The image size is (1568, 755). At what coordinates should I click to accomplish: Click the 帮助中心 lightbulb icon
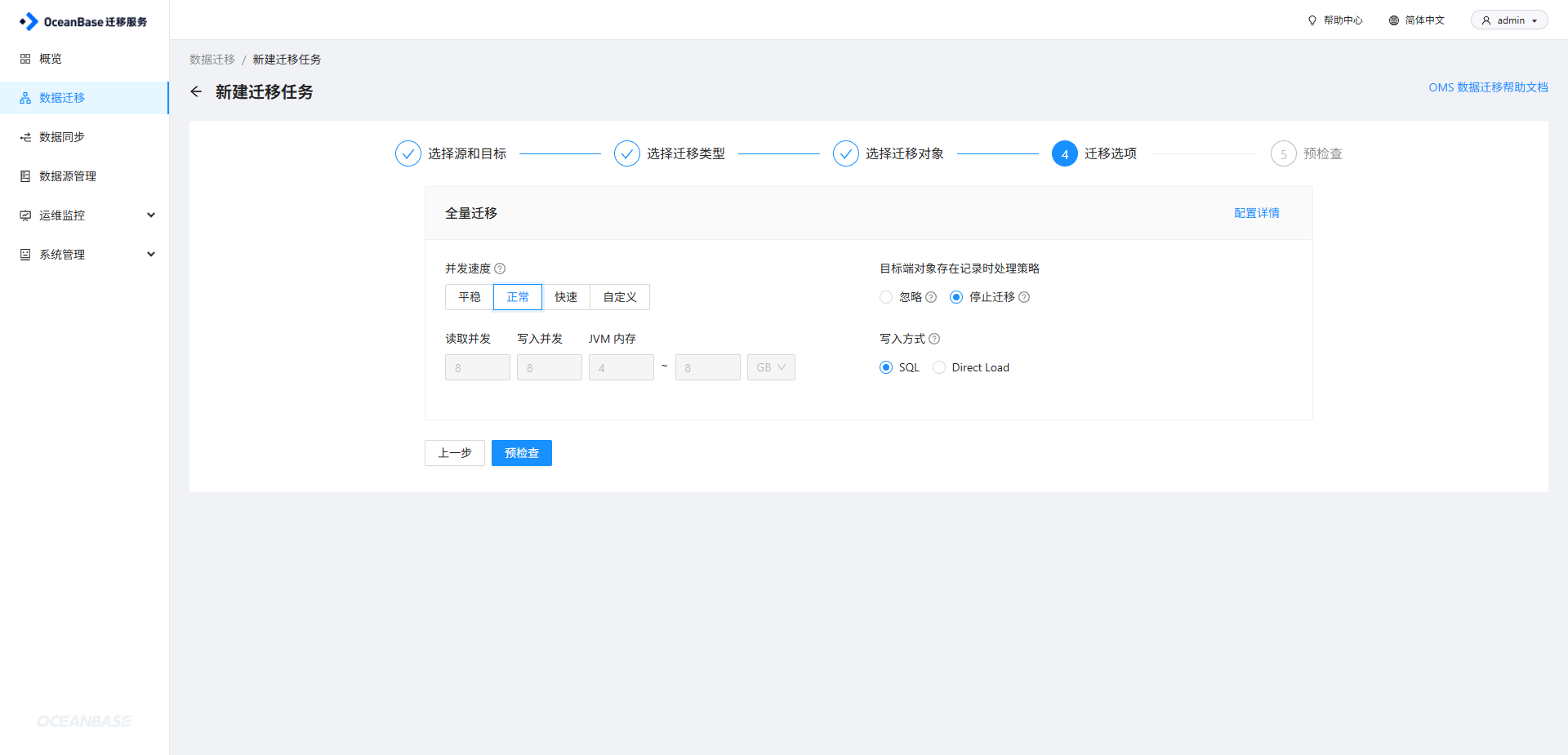coord(1312,20)
